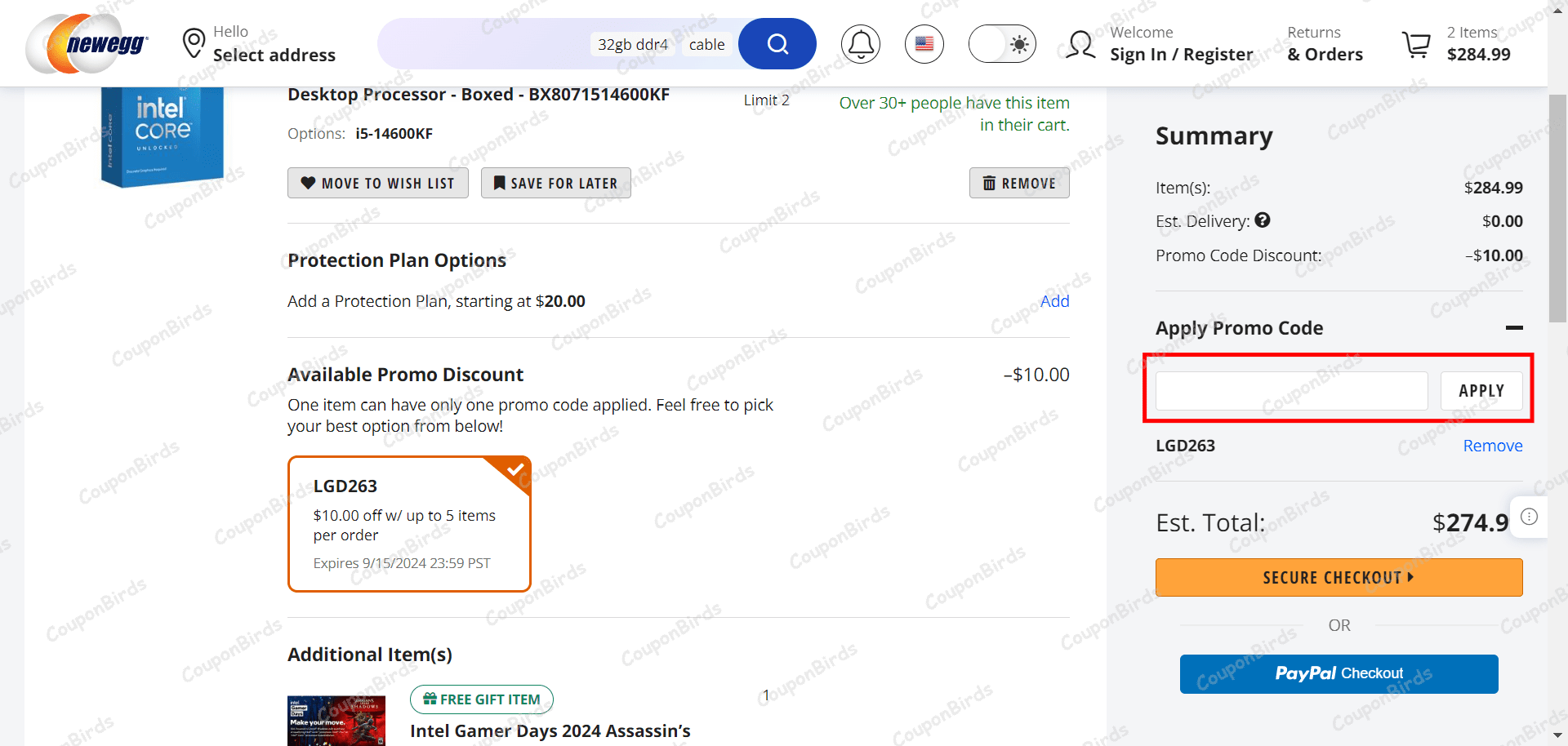The image size is (1568, 746).
Task: Select the LGD263 promo discount card
Action: [408, 523]
